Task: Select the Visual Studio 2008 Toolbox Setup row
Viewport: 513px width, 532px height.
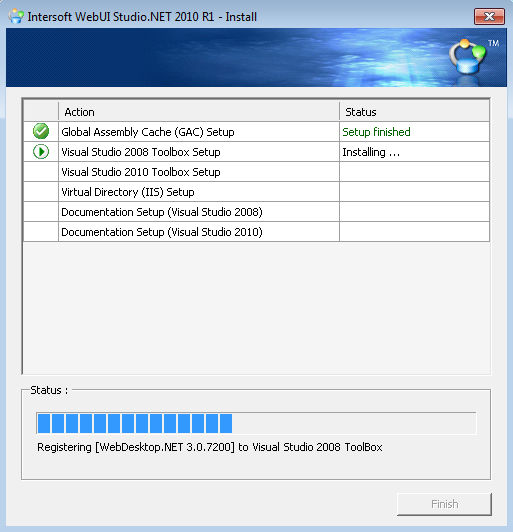Action: pos(256,152)
